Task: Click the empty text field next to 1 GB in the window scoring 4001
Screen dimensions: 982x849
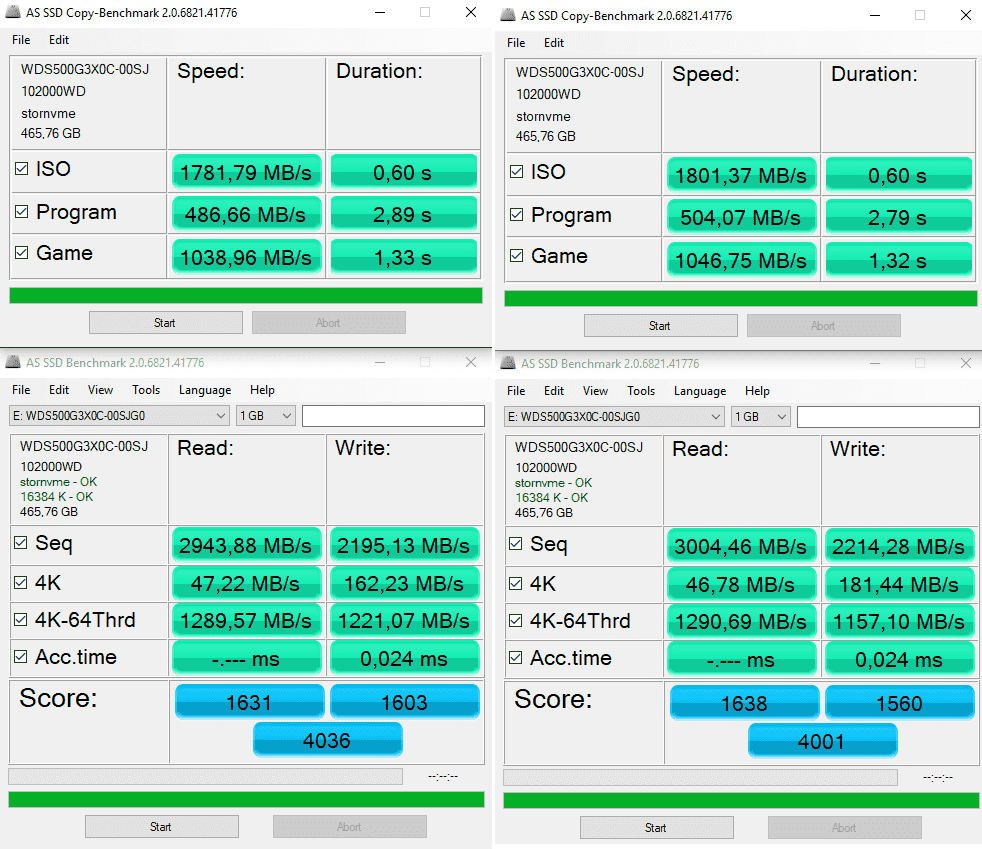Action: click(887, 417)
